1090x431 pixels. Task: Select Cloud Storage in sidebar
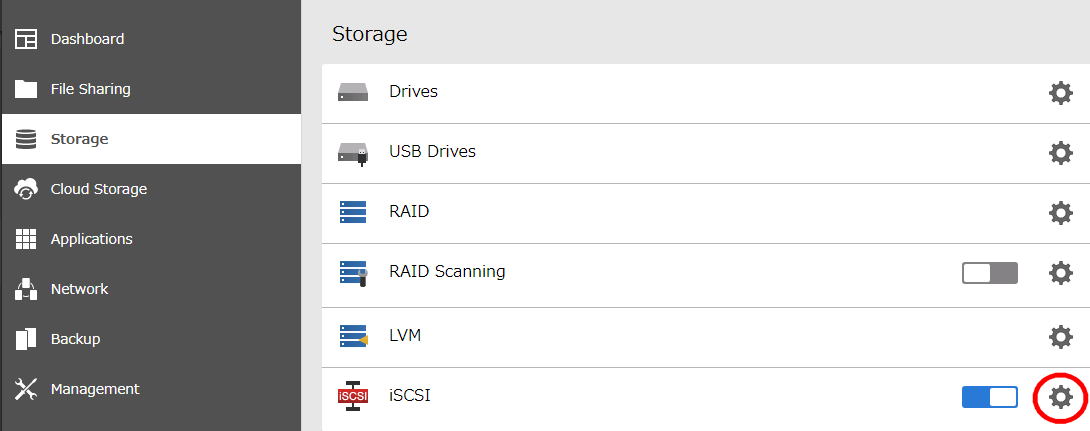tap(98, 189)
